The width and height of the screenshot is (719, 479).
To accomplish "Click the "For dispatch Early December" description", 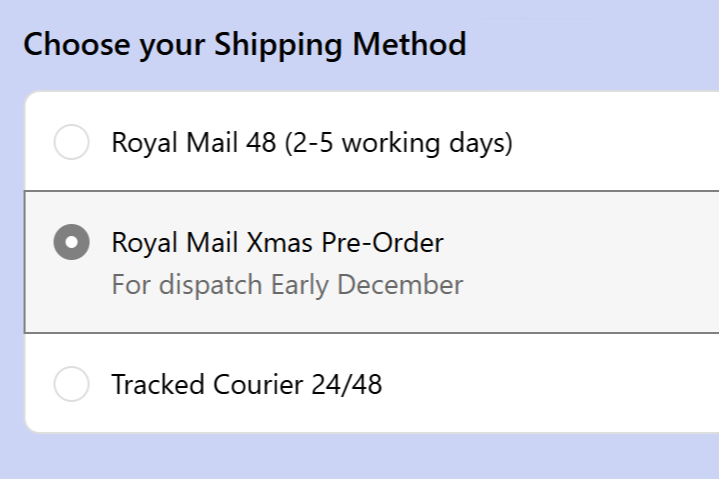I will pyautogui.click(x=287, y=285).
